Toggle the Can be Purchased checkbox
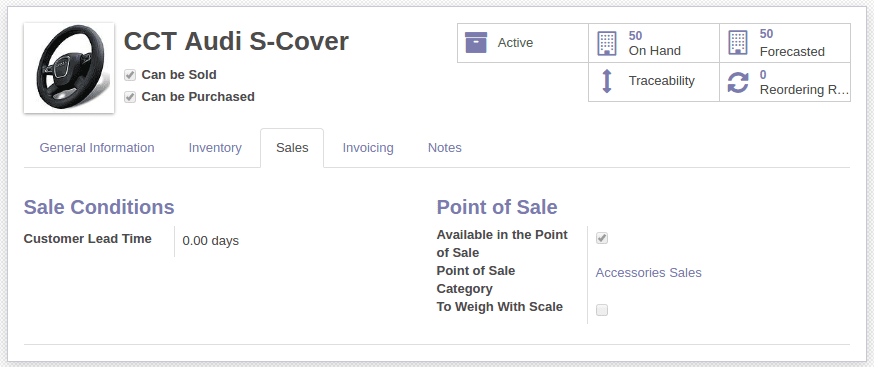 pos(130,97)
